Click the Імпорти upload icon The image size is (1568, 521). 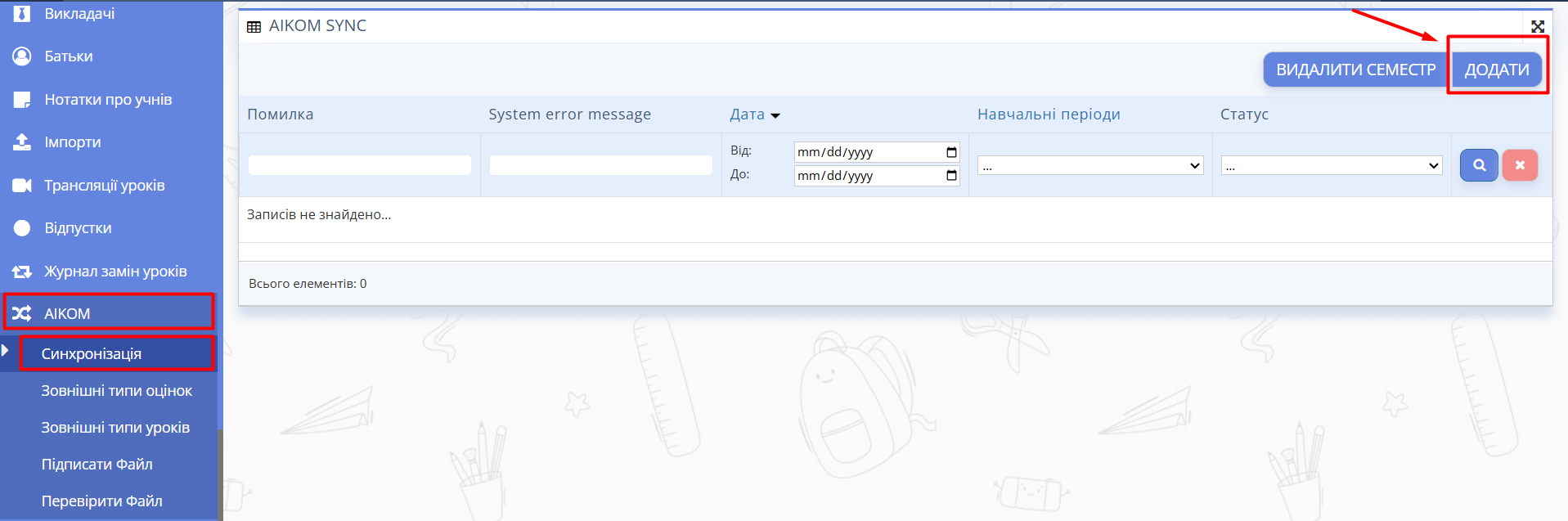click(22, 142)
